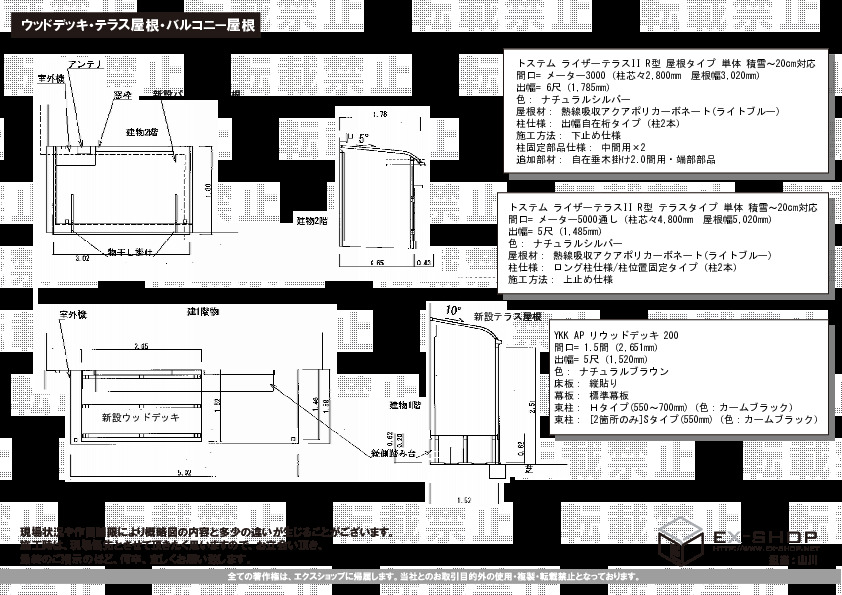
Task: Click the 1.52 depth dimension at bottom
Action: [464, 500]
